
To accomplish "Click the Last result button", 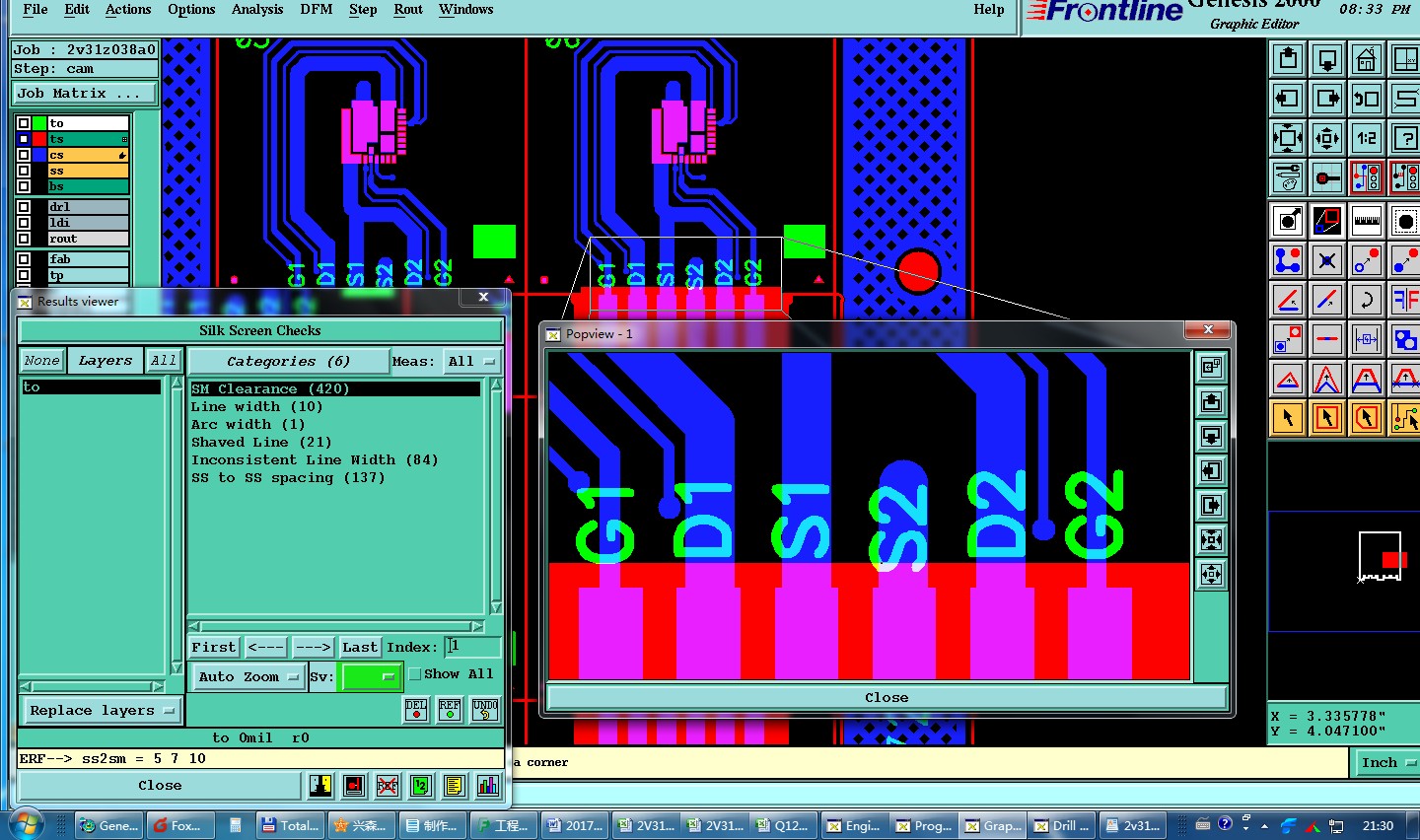I will [x=360, y=648].
